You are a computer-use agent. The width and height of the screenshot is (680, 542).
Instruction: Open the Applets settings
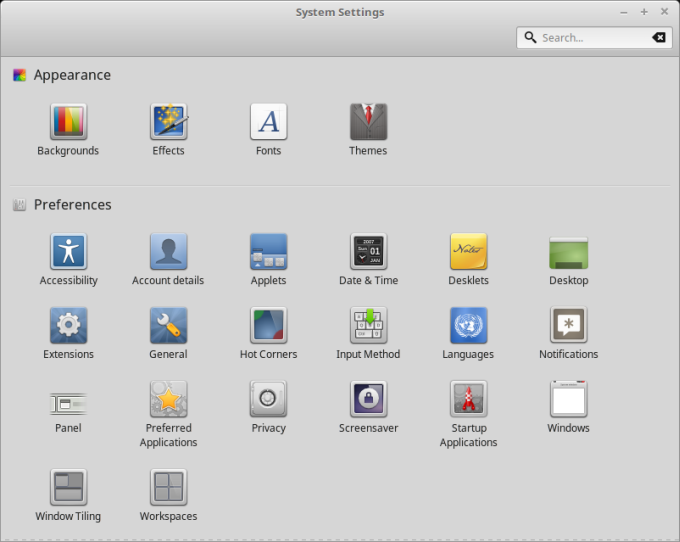pos(268,252)
